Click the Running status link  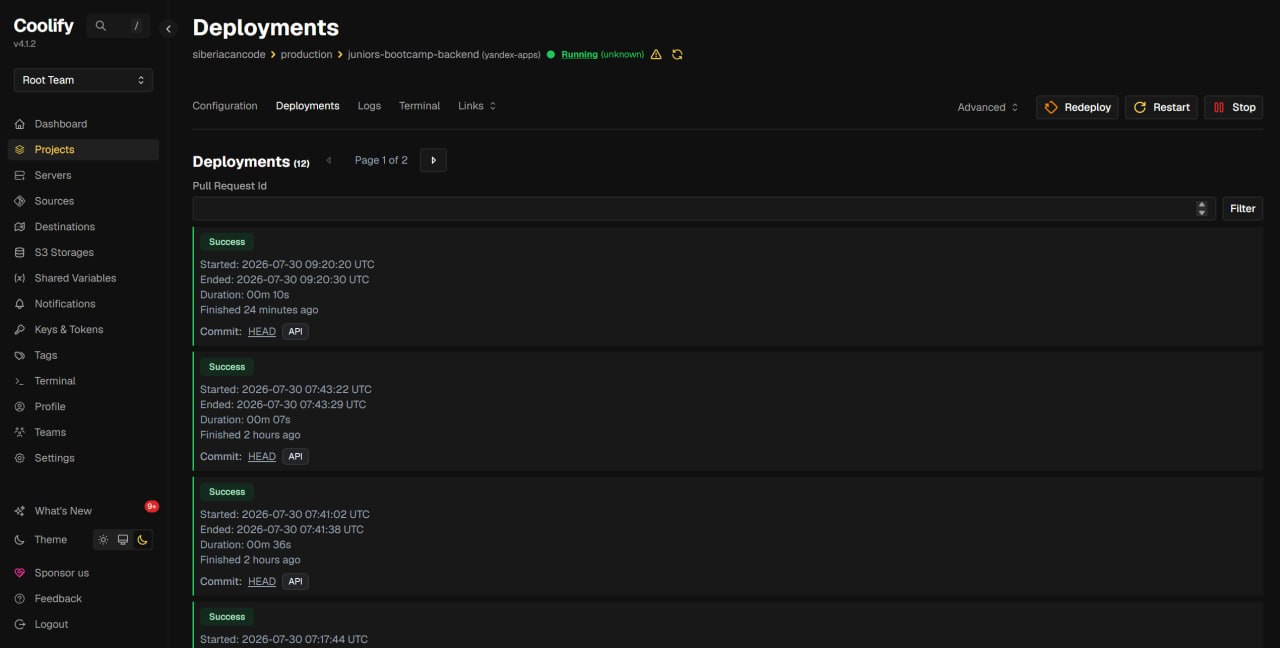579,55
